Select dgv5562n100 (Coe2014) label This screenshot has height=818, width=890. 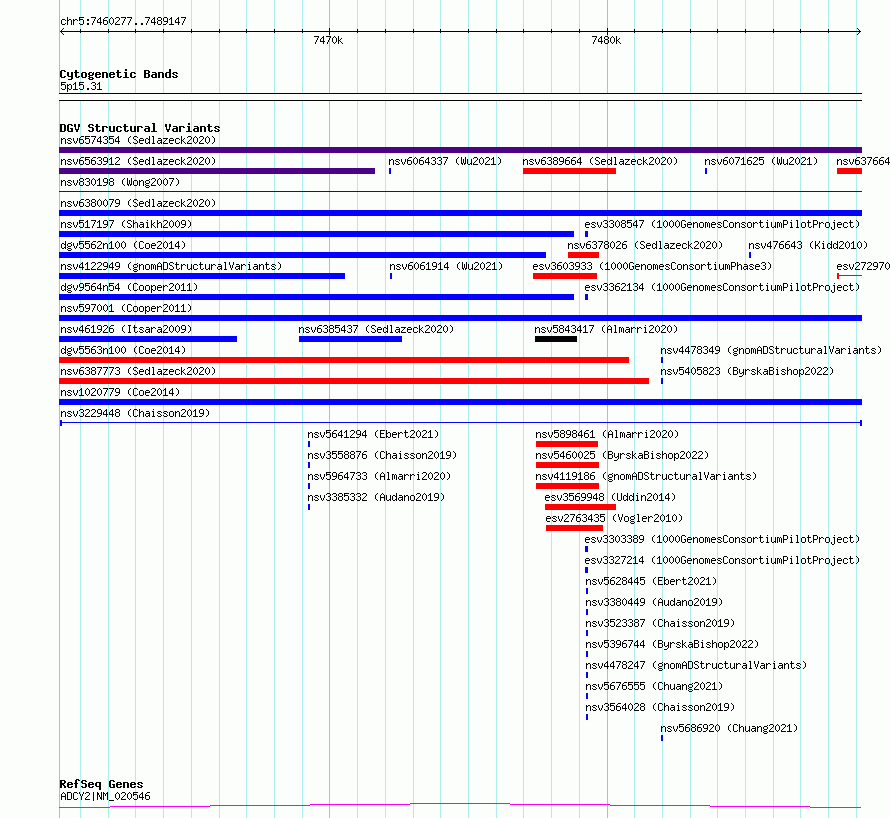click(x=123, y=245)
